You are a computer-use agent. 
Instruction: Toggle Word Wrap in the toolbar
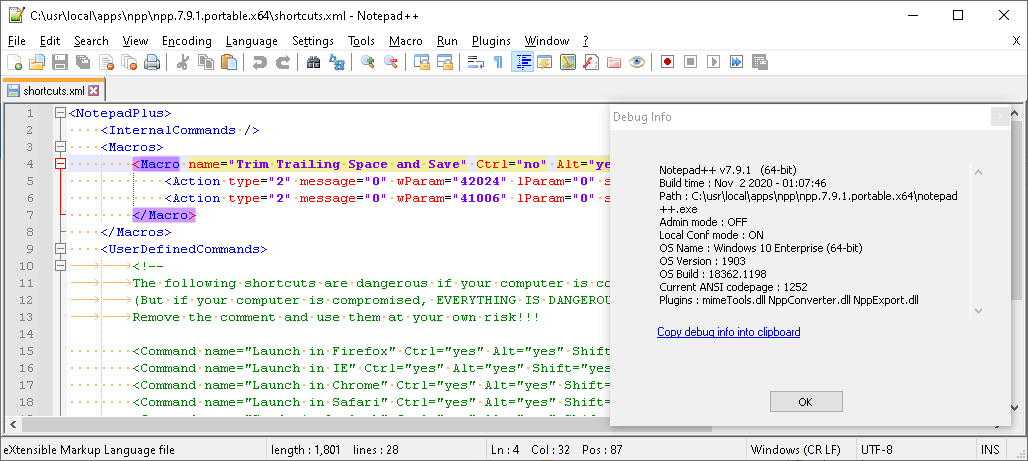pyautogui.click(x=475, y=62)
